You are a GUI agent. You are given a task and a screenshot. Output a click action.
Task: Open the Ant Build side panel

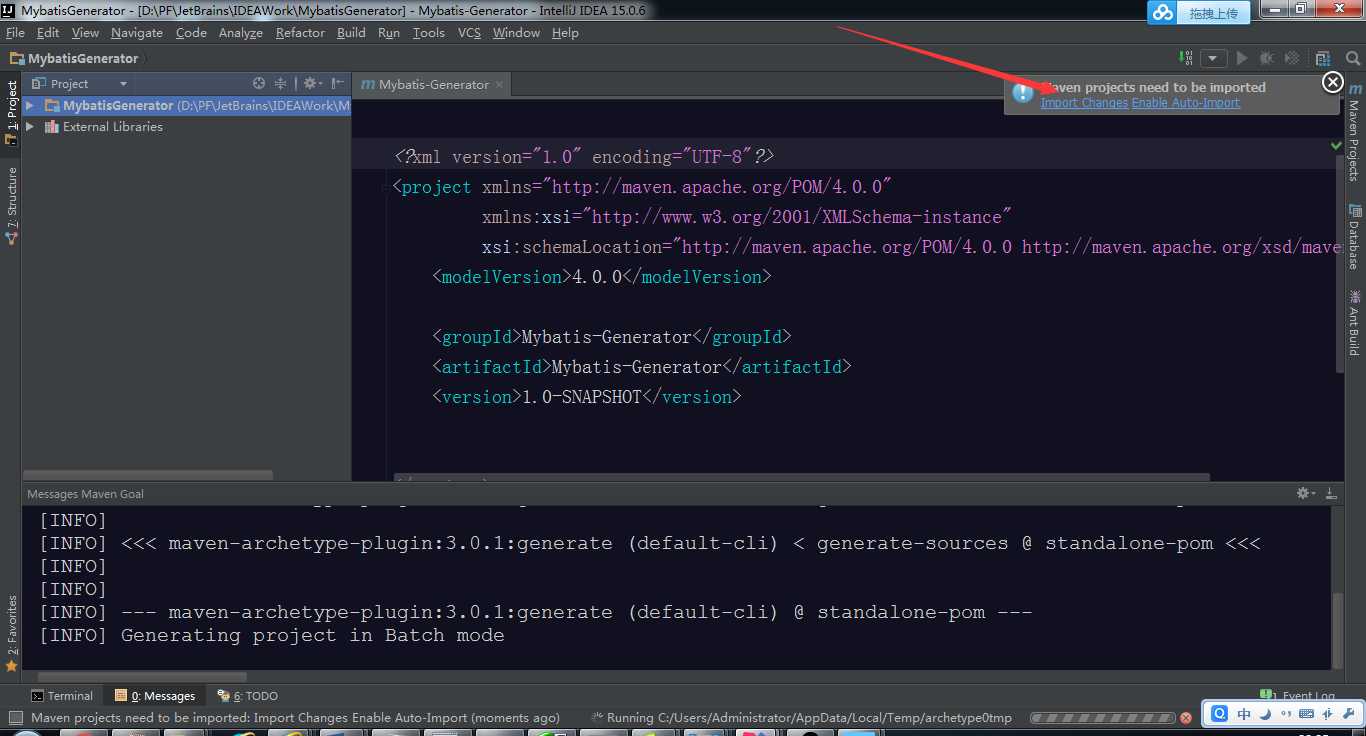[1354, 322]
